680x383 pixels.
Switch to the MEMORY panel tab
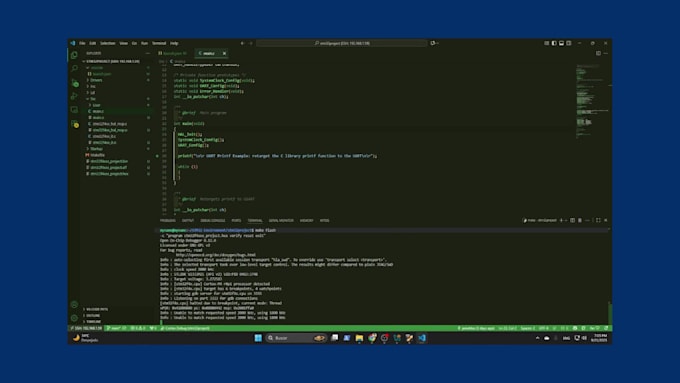(x=306, y=220)
